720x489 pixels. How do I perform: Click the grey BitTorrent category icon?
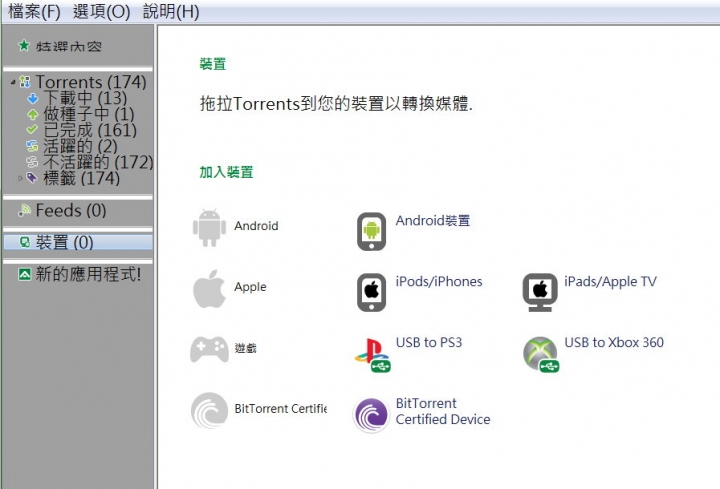click(x=209, y=410)
